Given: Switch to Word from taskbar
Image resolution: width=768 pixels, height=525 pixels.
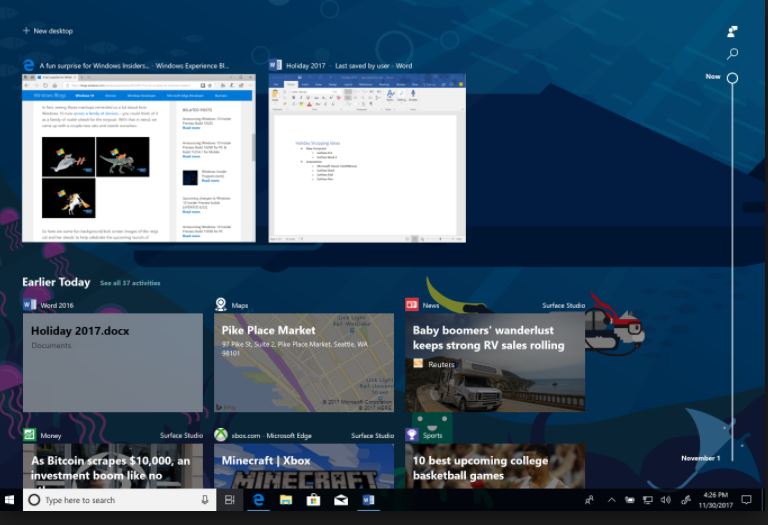Looking at the screenshot, I should pyautogui.click(x=368, y=500).
